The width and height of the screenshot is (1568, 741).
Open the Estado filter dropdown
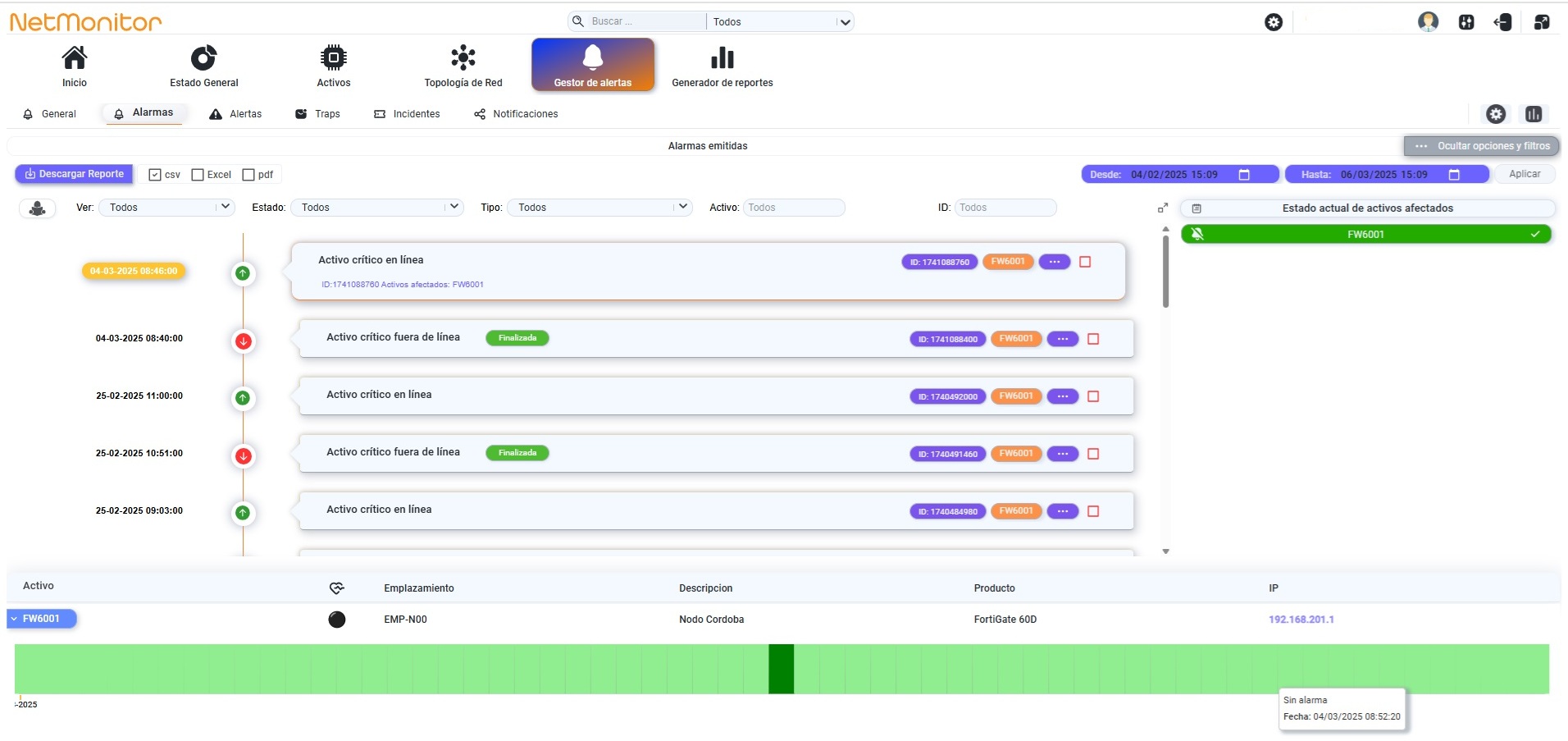pos(377,208)
